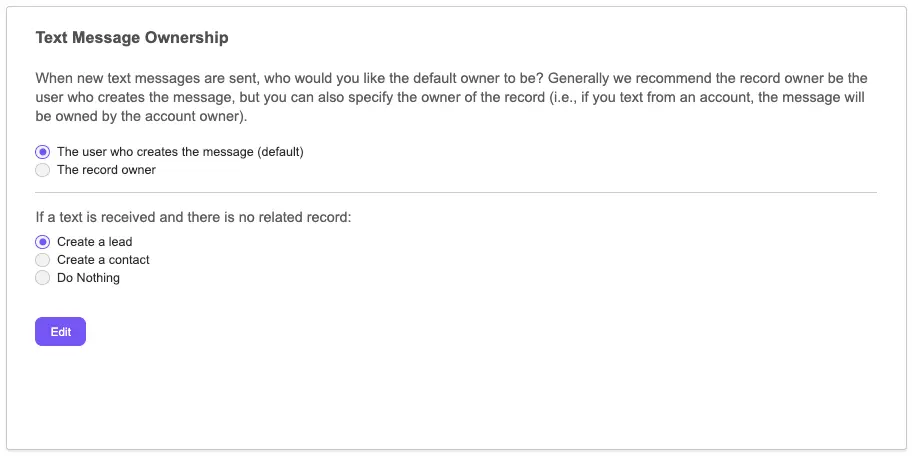The width and height of the screenshot is (913, 457).
Task: Click 'If a text is received' question text
Action: click(x=193, y=217)
